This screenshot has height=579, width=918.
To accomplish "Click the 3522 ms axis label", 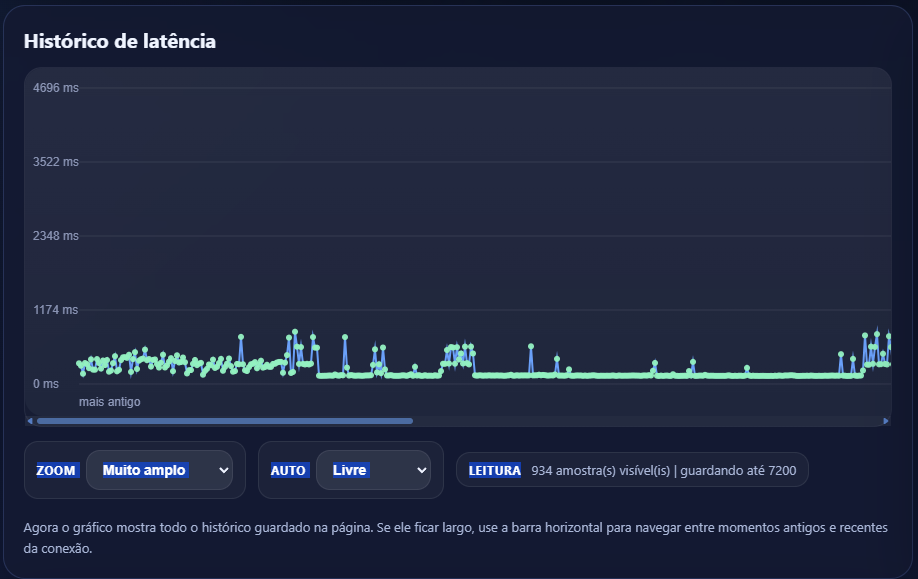I will pos(56,162).
